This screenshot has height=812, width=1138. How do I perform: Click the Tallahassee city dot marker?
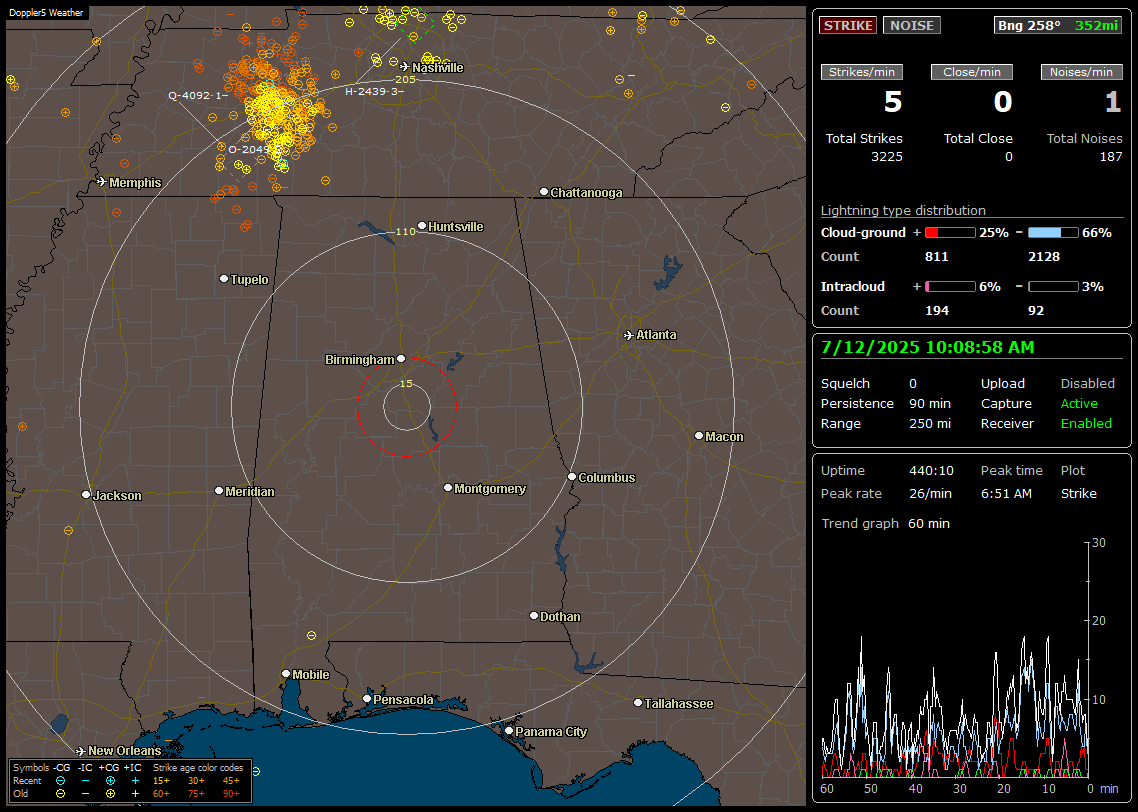pos(638,702)
